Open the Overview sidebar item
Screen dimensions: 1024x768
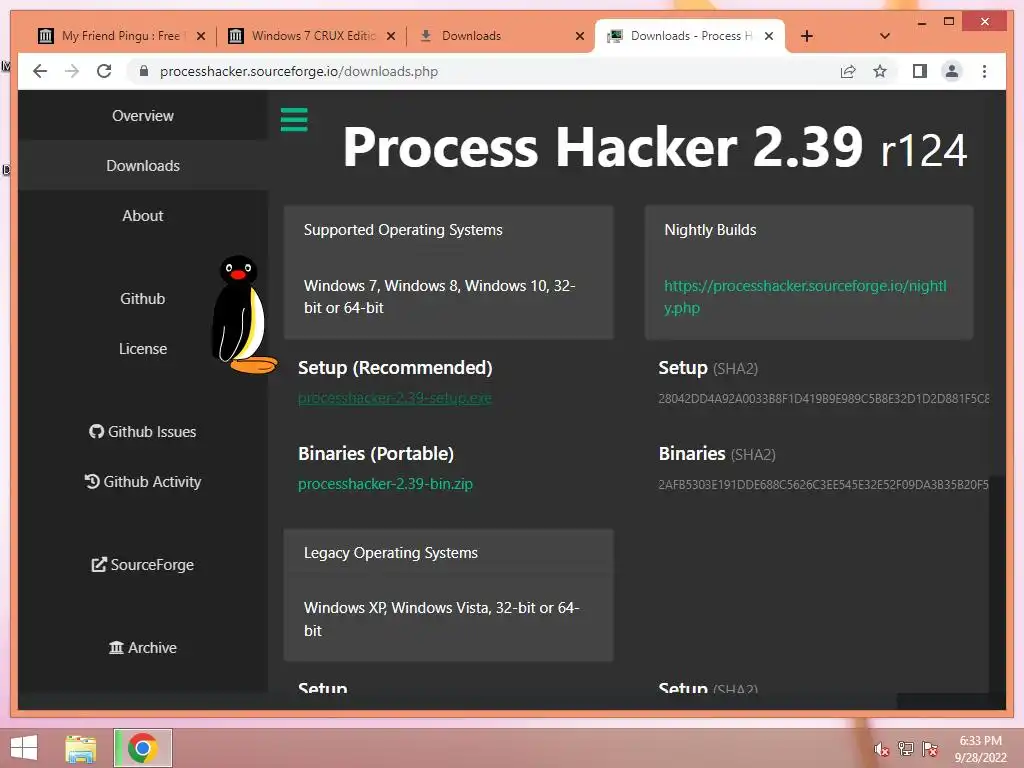tap(143, 116)
